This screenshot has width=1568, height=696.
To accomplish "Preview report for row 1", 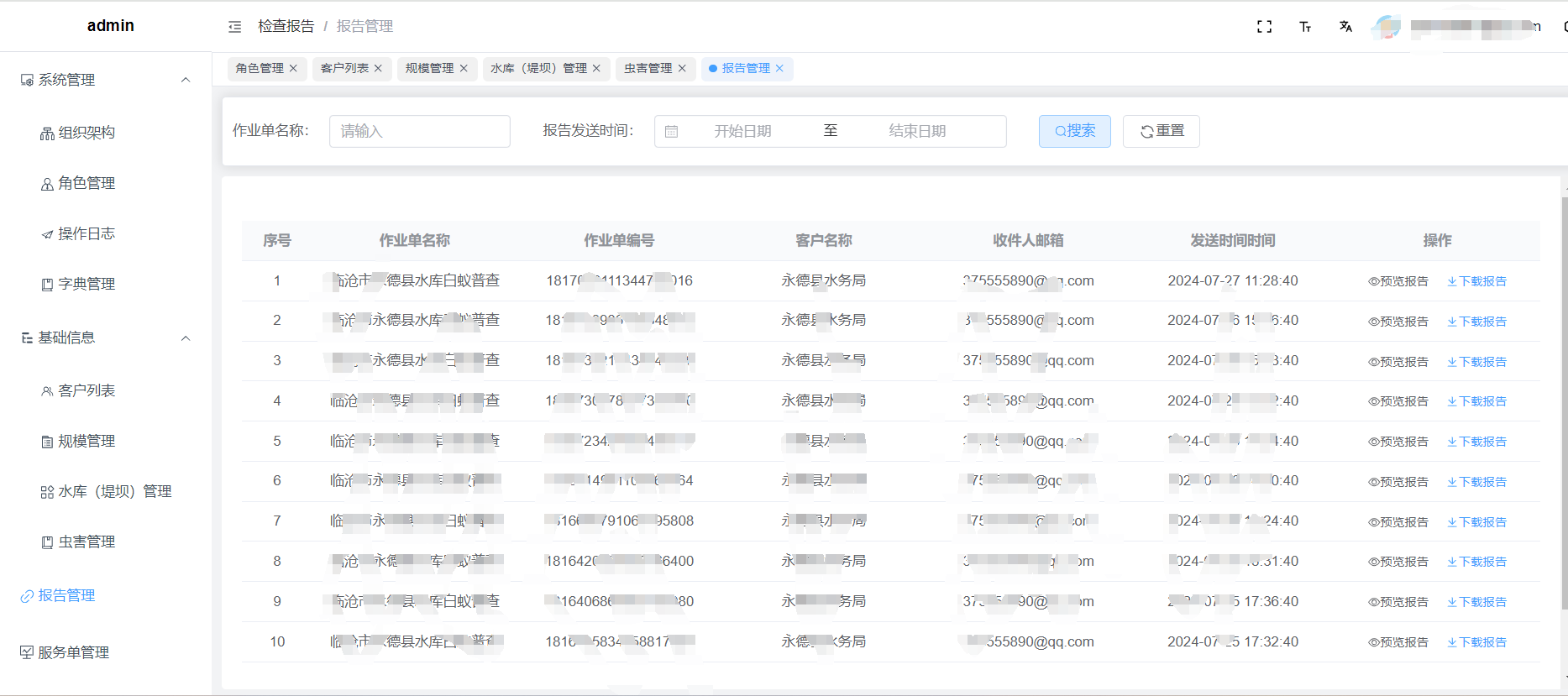I will [x=1398, y=281].
